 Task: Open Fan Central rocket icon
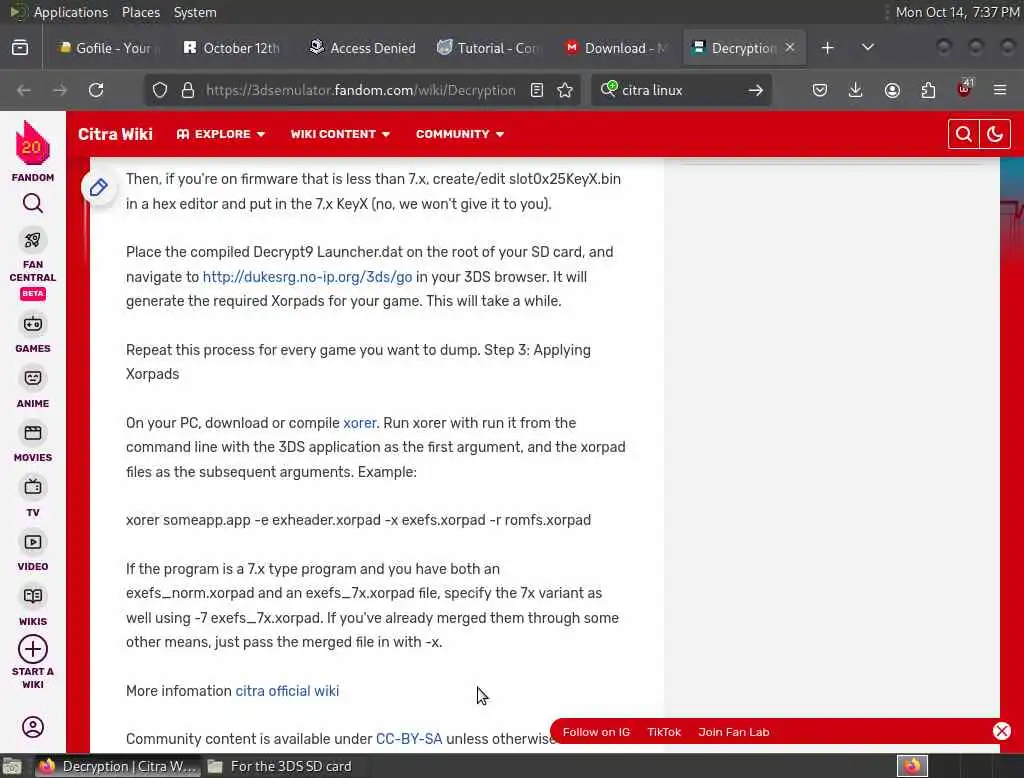[33, 240]
